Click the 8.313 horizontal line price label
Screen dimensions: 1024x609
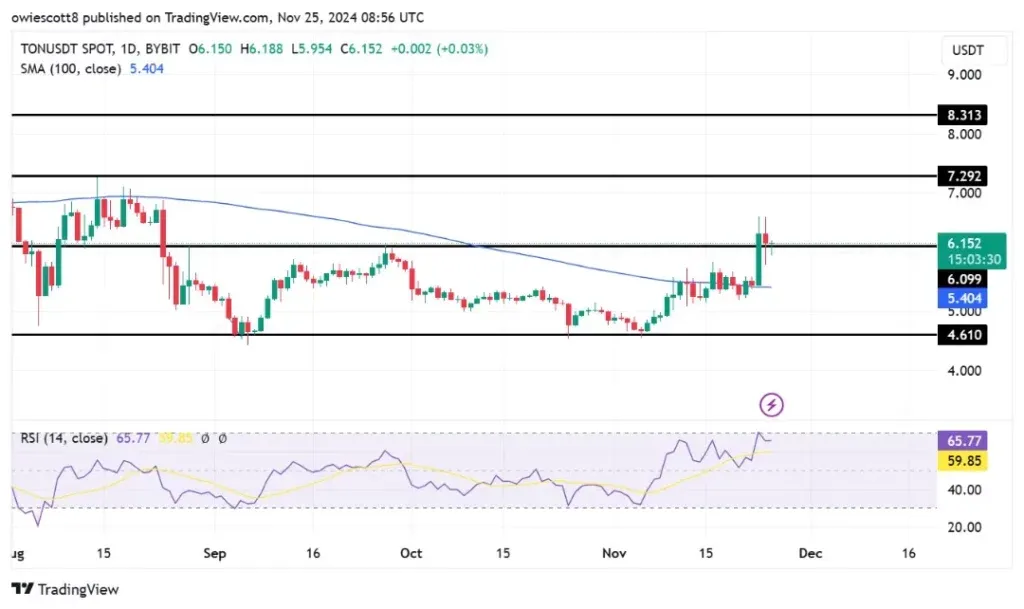pyautogui.click(x=962, y=115)
